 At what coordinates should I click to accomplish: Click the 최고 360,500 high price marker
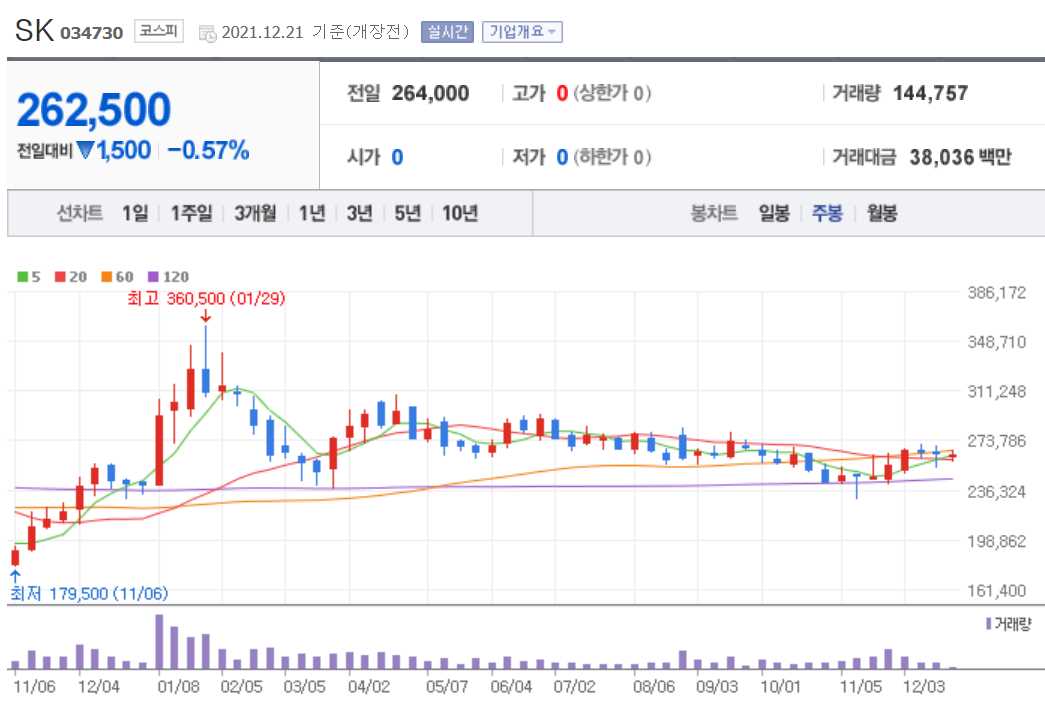(x=207, y=298)
